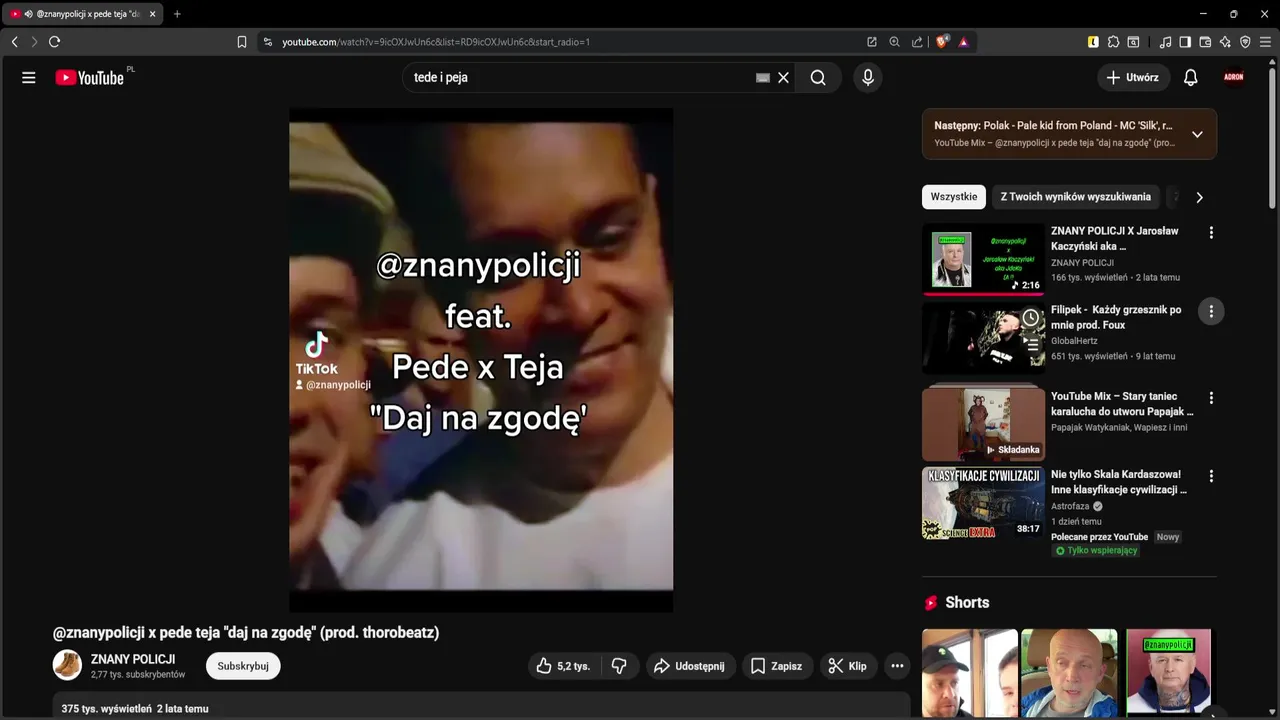The image size is (1280, 720).
Task: Open options for the ZNANY POLICJI X Jarosław Kaczyński video
Action: 1211,233
